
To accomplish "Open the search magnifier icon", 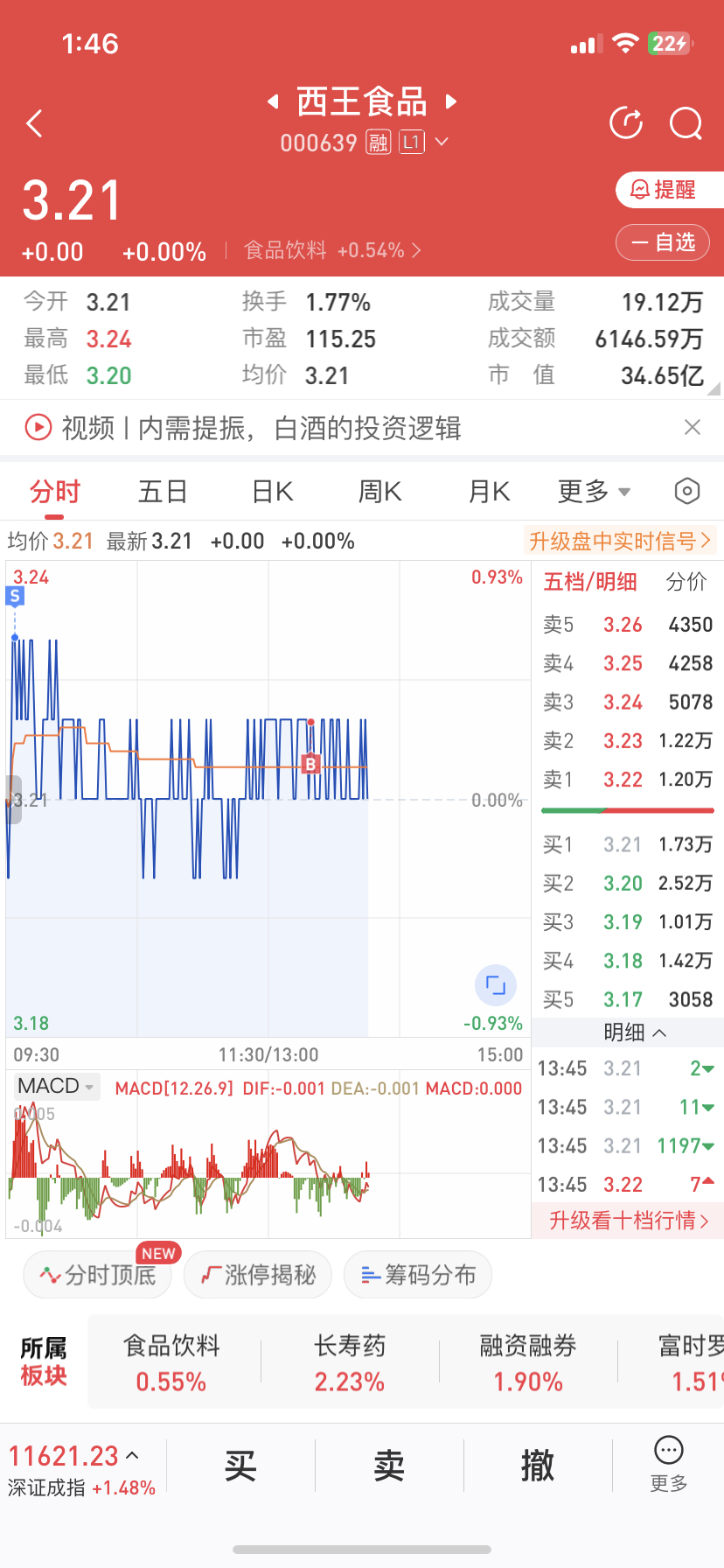I will (x=686, y=123).
